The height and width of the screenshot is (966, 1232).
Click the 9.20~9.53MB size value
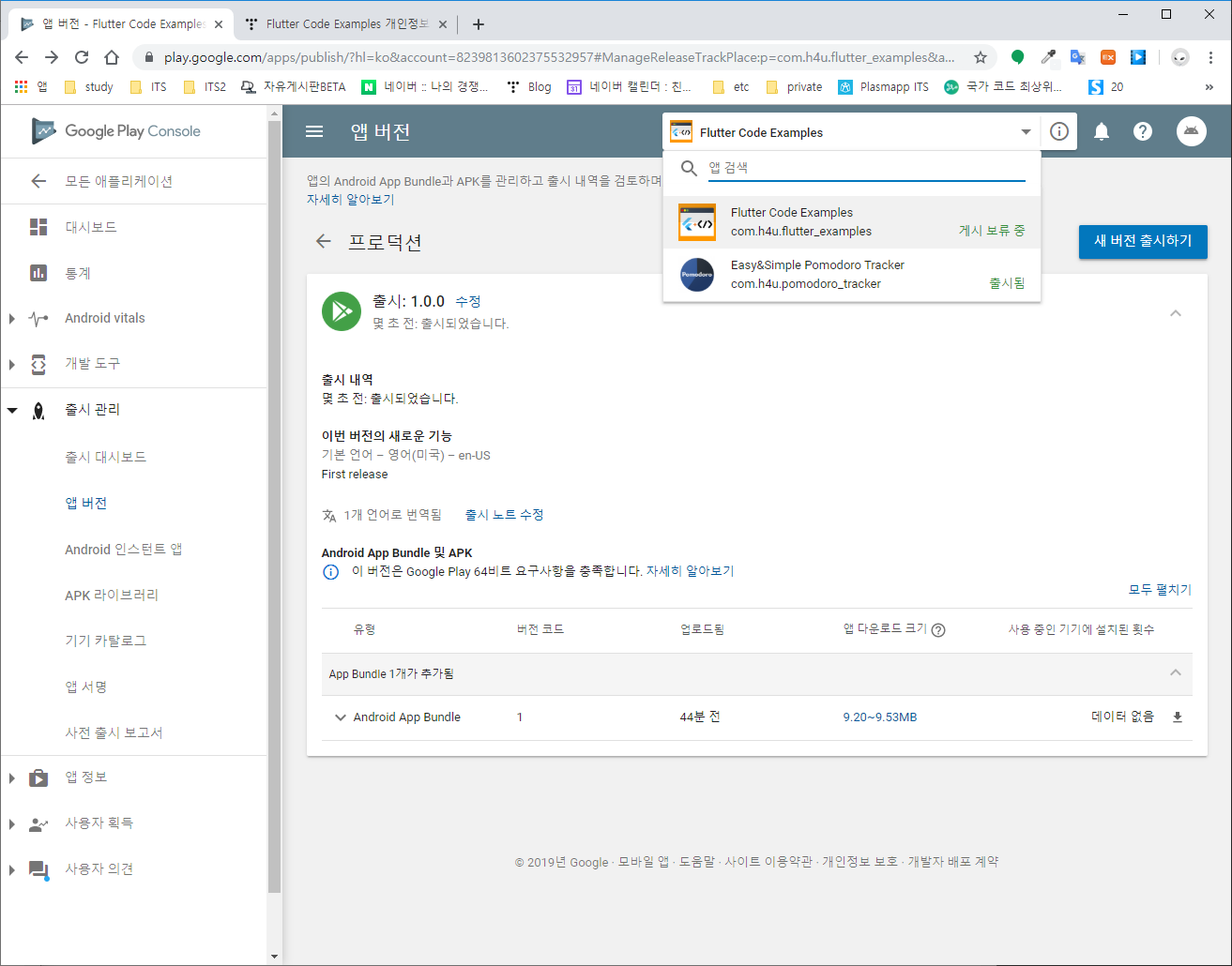click(880, 717)
